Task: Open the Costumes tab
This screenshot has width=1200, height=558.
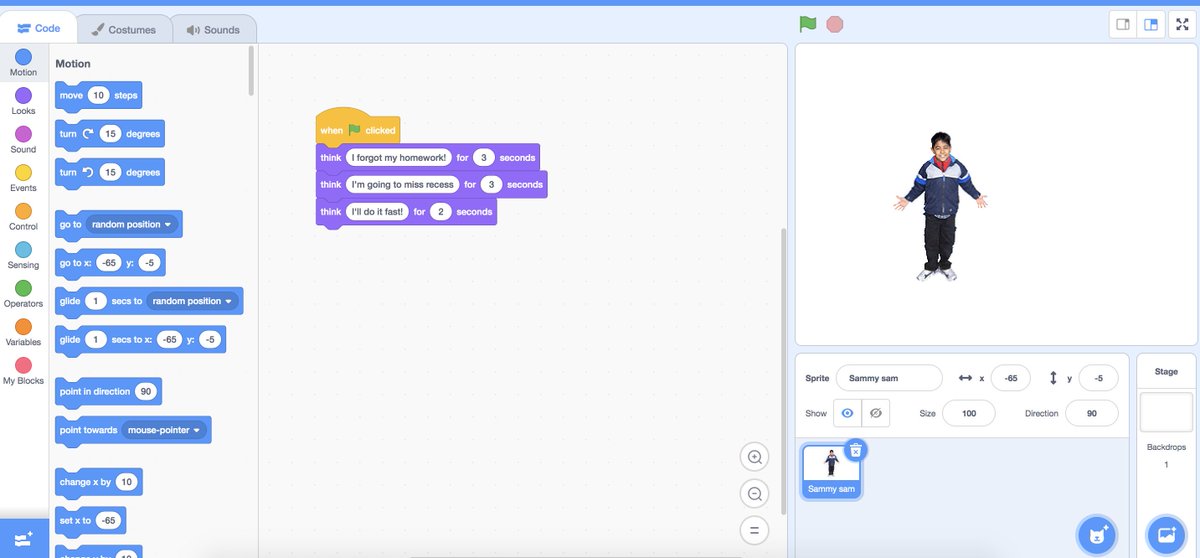Action: click(x=123, y=29)
